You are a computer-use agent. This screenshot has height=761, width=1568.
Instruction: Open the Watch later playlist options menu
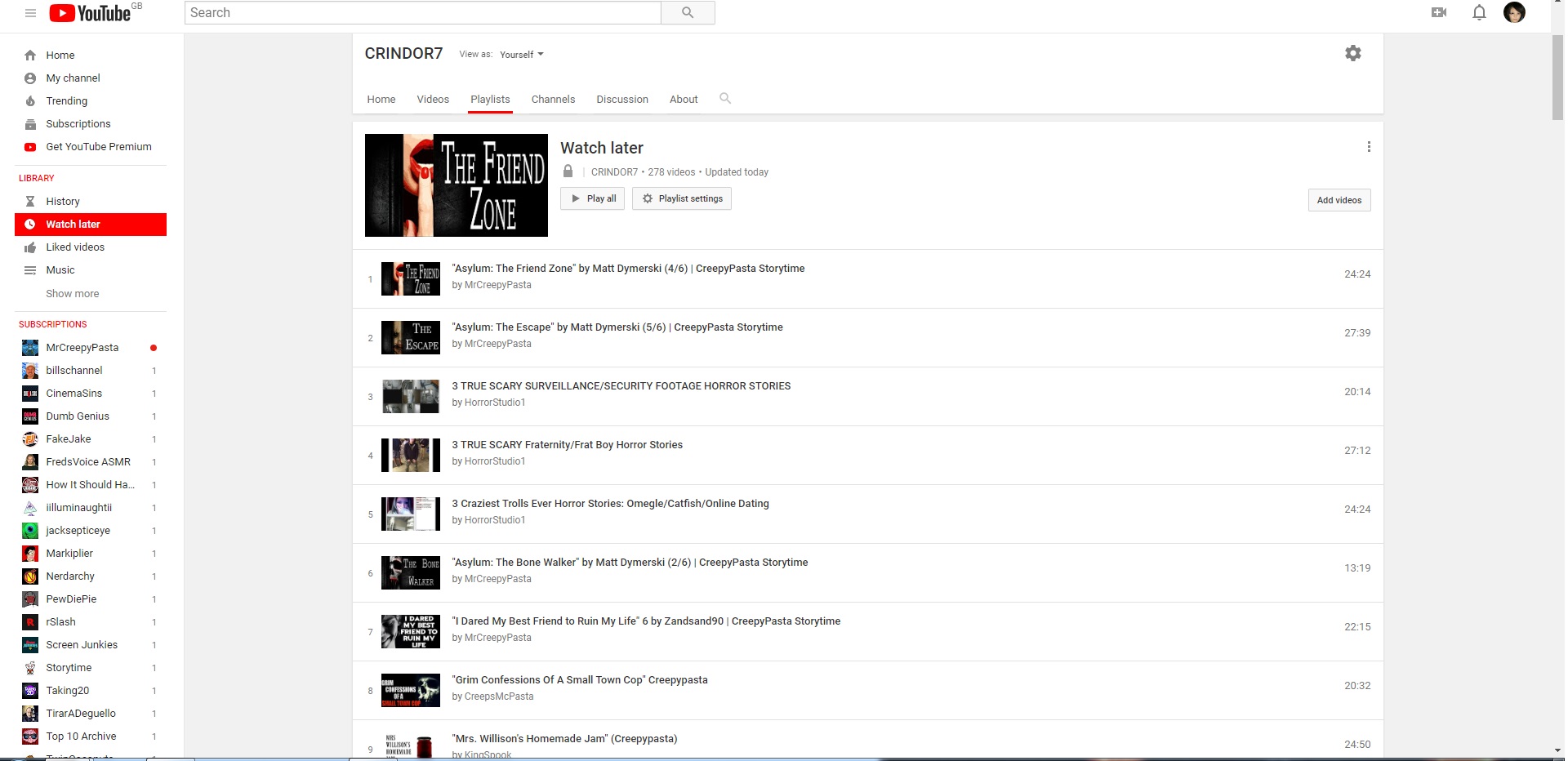tap(1370, 147)
